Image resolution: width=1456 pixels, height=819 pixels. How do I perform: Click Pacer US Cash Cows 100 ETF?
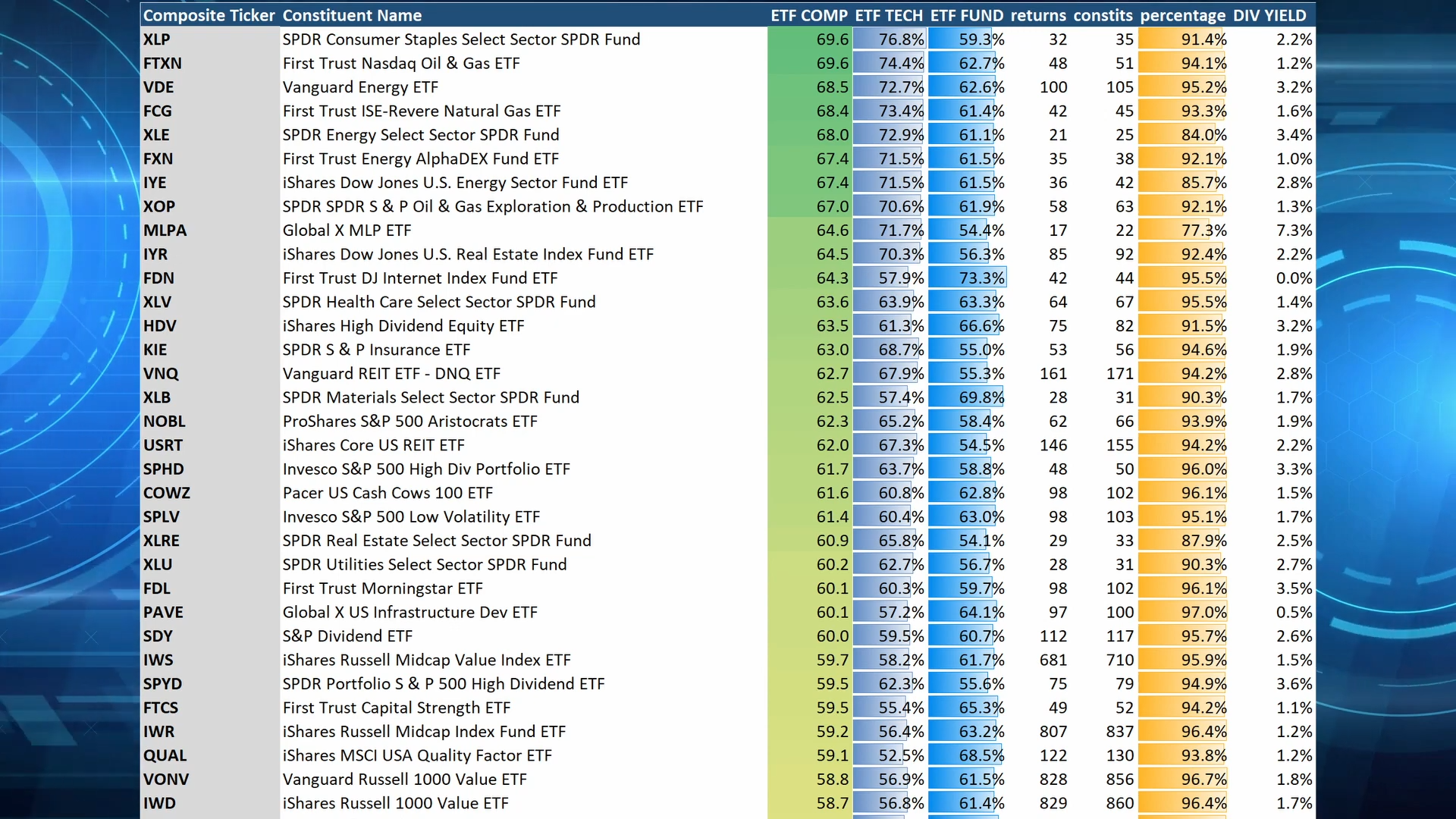pyautogui.click(x=388, y=493)
